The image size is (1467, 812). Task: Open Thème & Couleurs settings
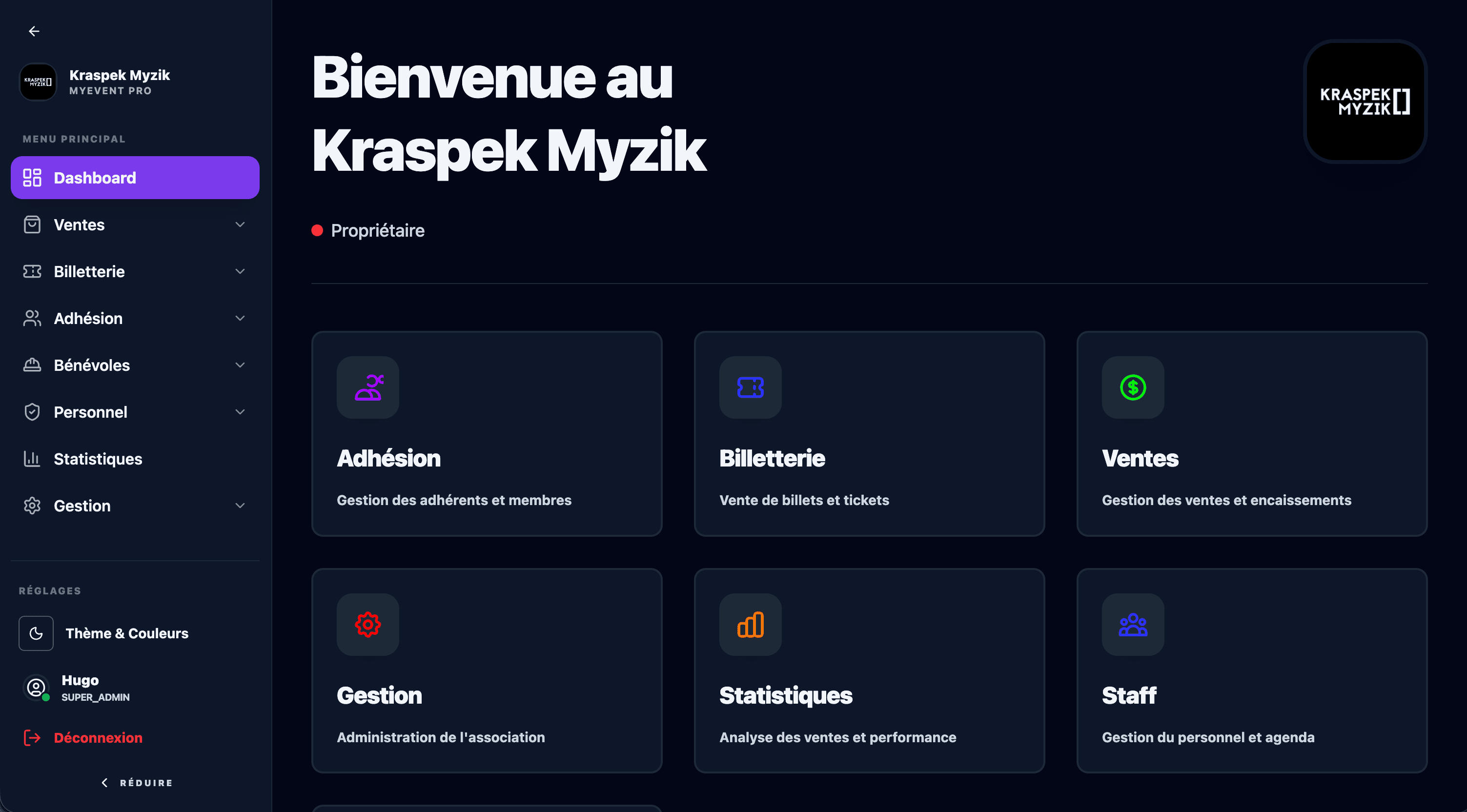126,633
